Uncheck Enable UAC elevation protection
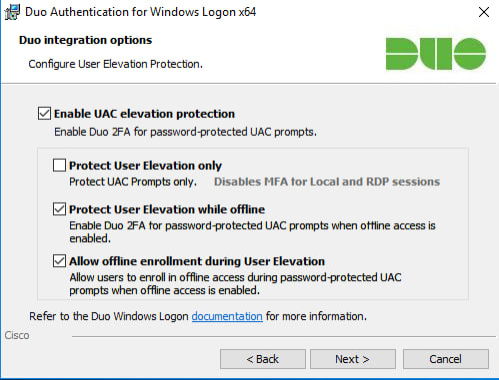Screen dimensions: 499x380 44,113
